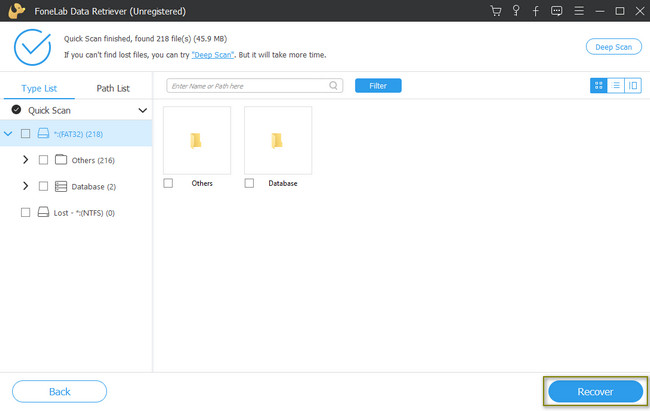This screenshot has width=650, height=411.
Task: Tick the Database folder thumbnail checkbox
Action: (x=249, y=183)
